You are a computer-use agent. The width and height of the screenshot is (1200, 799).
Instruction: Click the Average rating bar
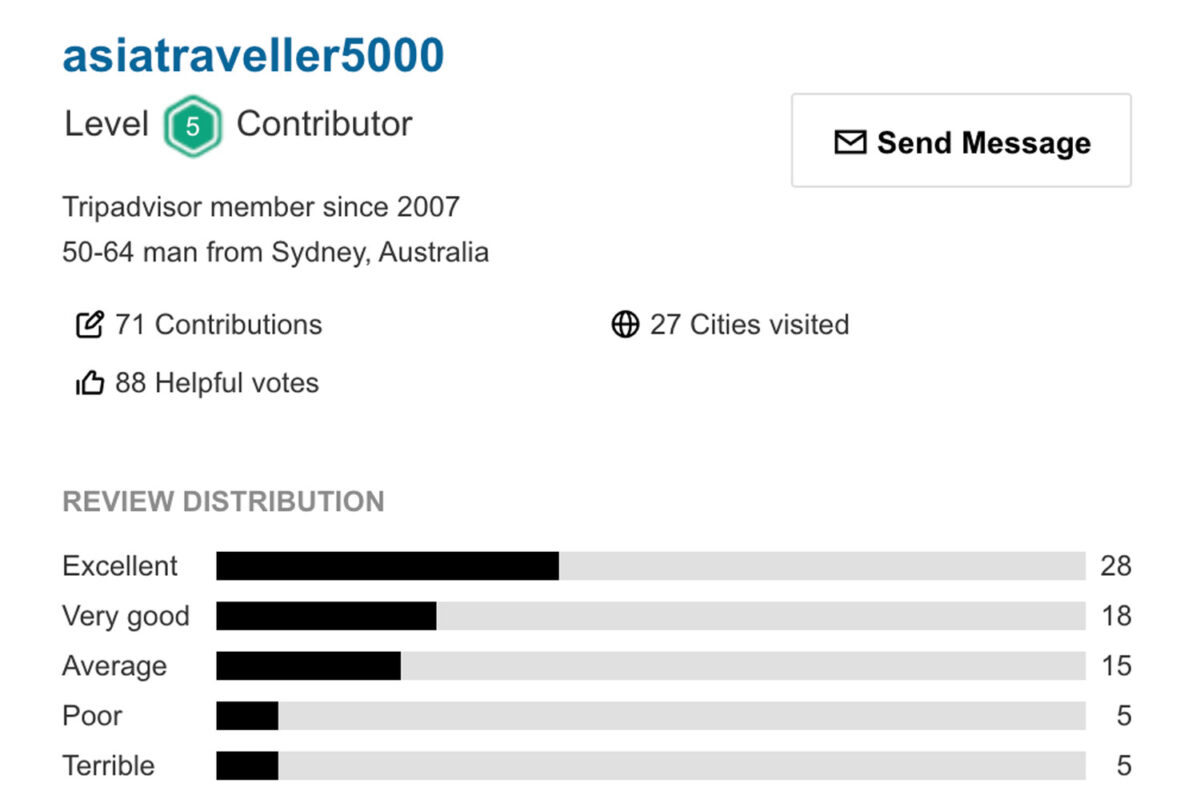650,666
